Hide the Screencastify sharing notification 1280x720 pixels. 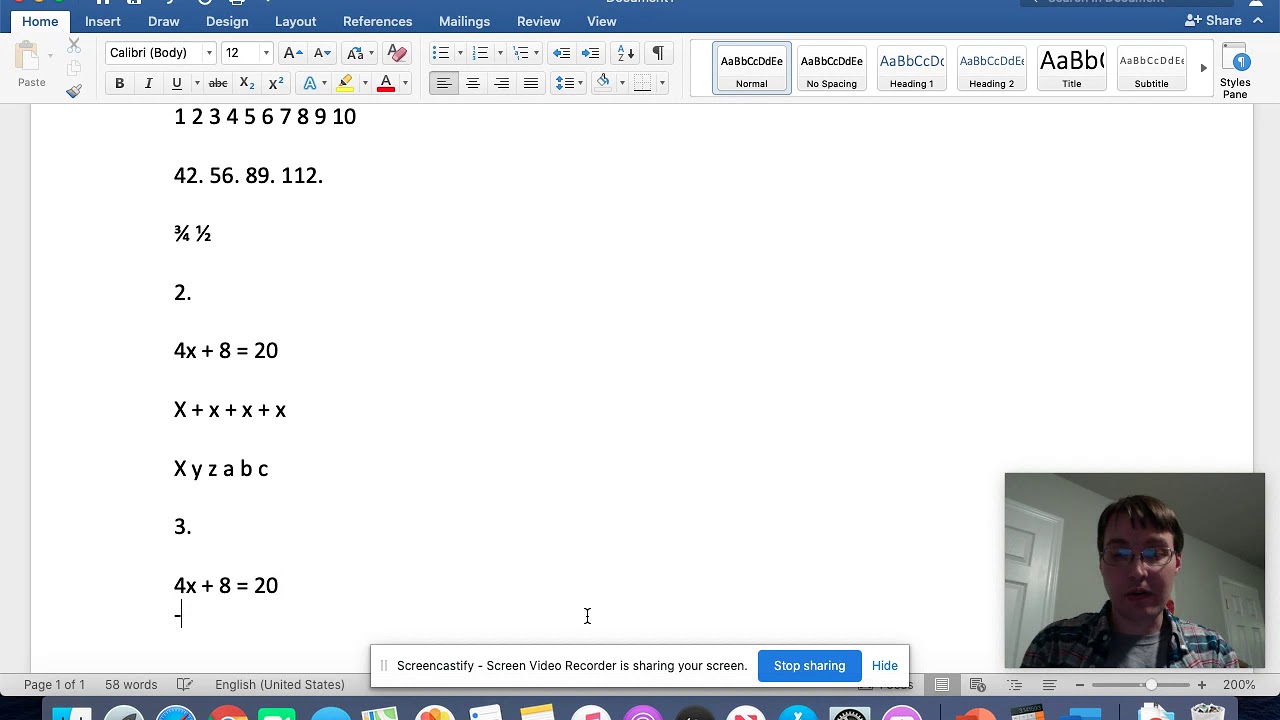(884, 666)
